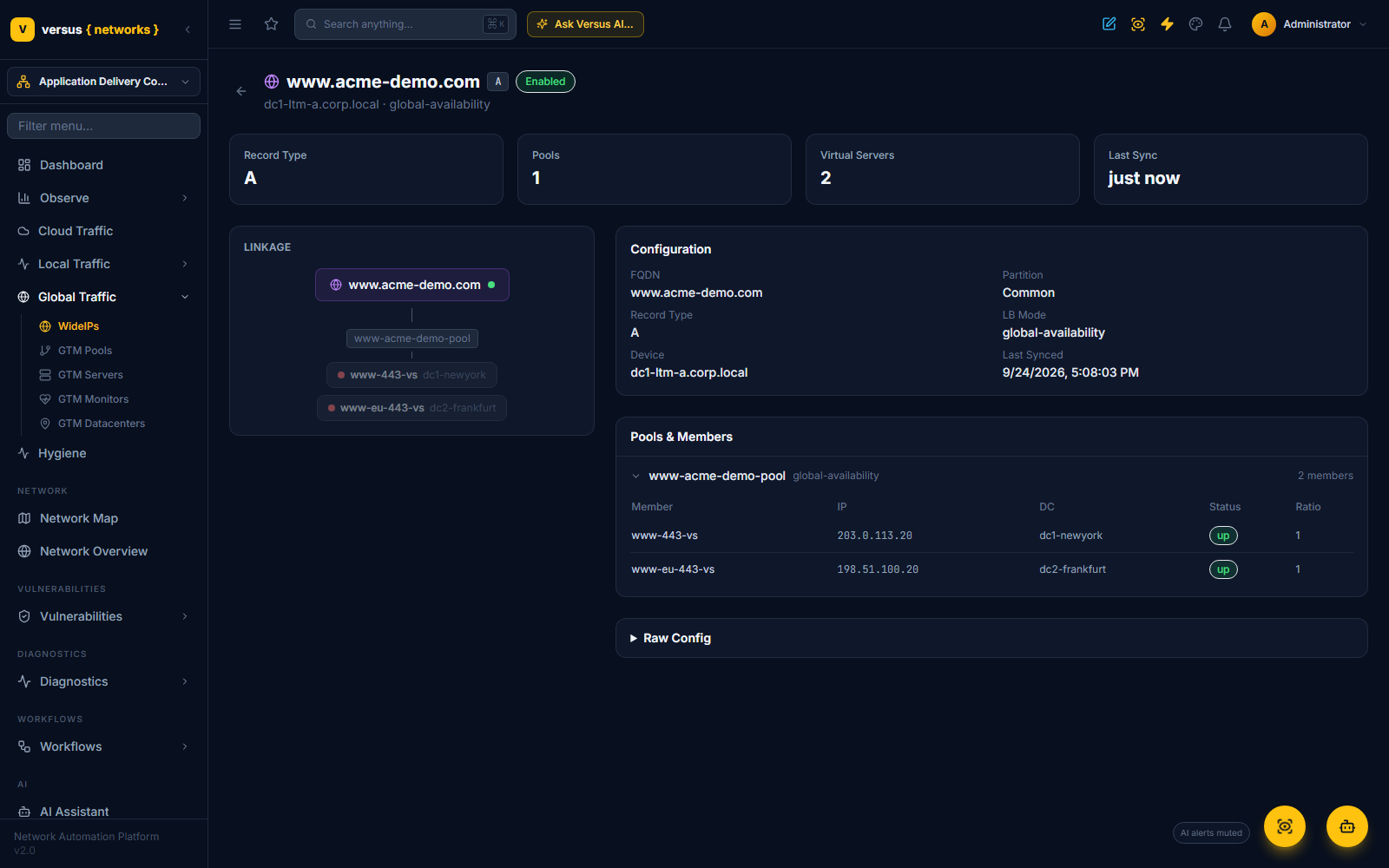
Task: Expand the Observe menu
Action: point(103,198)
